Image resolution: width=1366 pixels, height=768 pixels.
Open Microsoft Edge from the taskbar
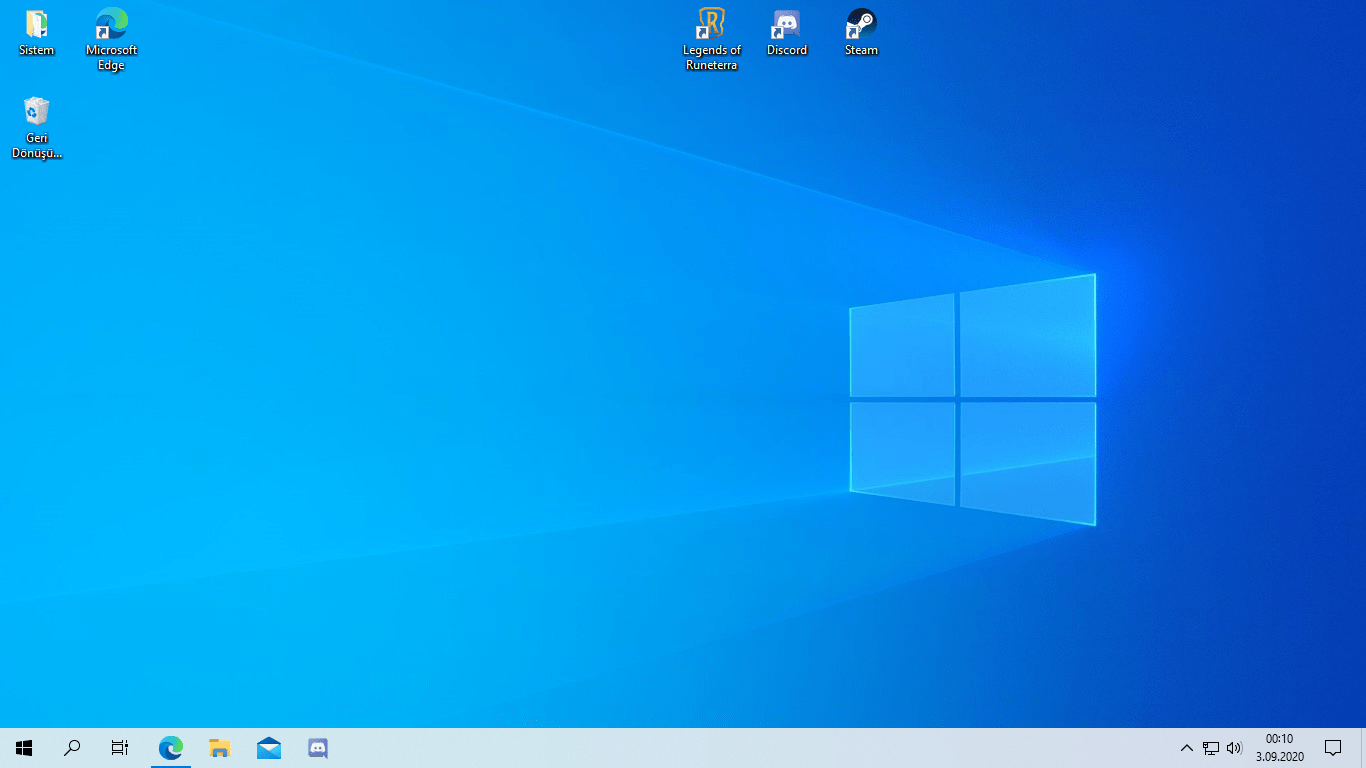click(x=171, y=748)
